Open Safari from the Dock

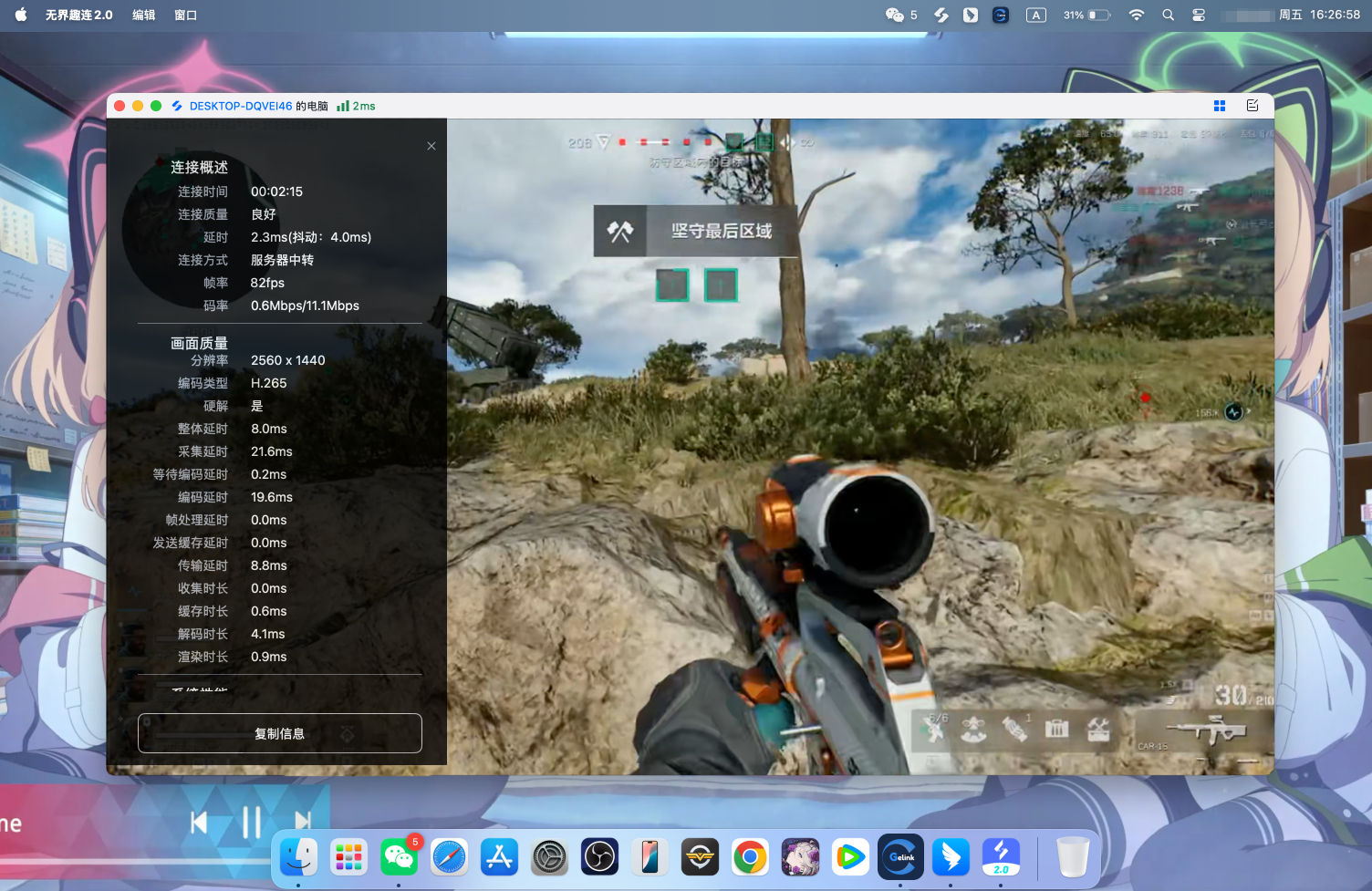click(x=450, y=857)
